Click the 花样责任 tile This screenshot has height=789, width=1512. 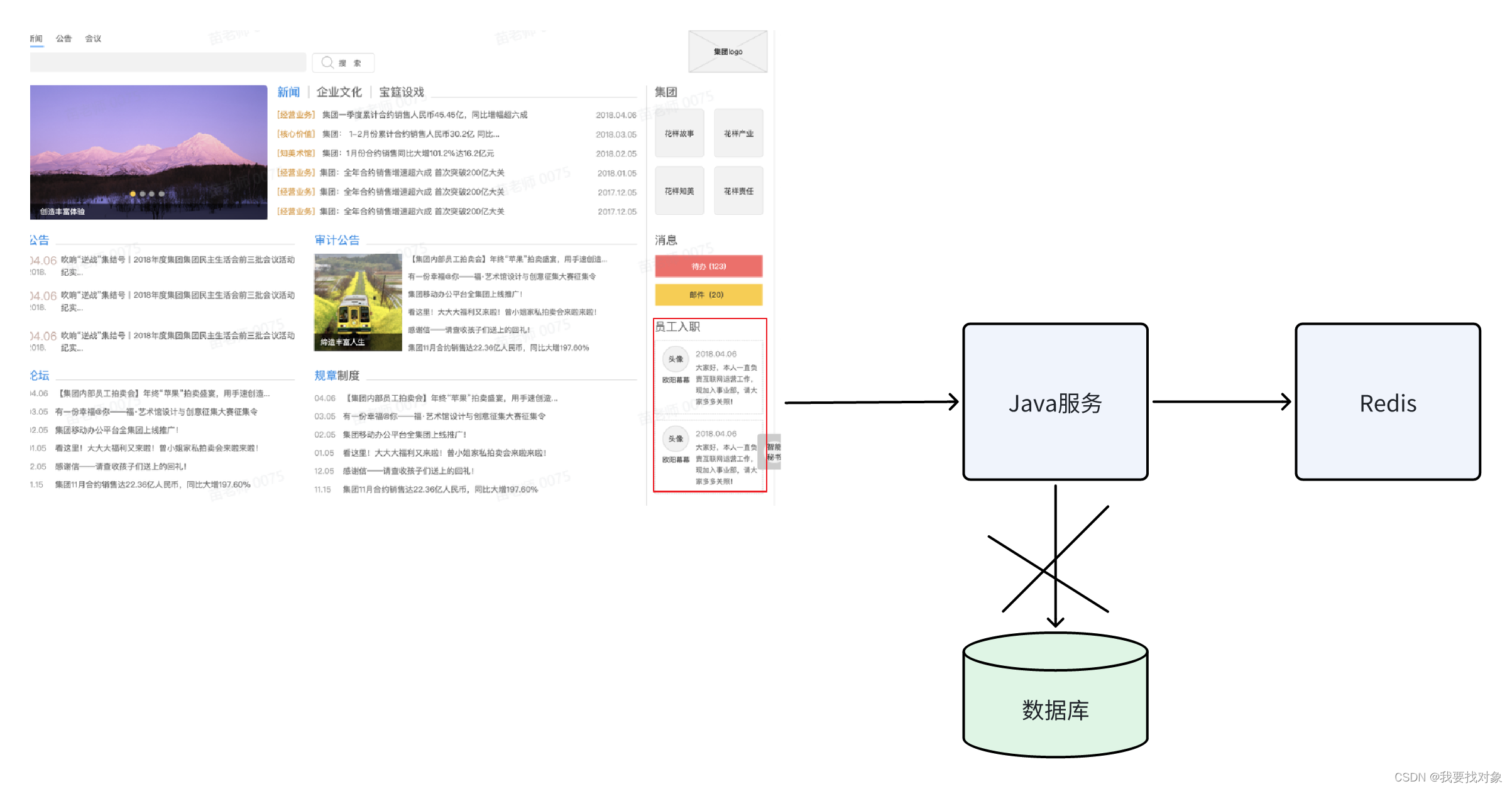click(x=738, y=191)
